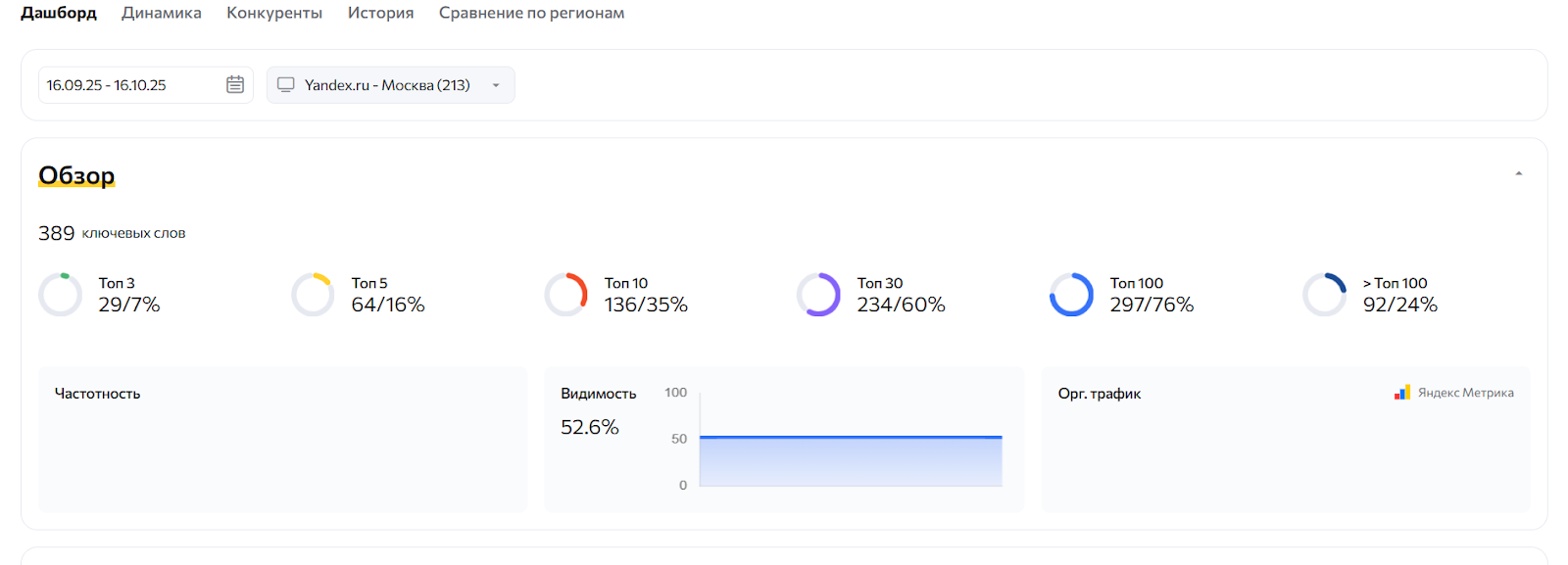Click the Top 3 green donut chart

click(60, 295)
